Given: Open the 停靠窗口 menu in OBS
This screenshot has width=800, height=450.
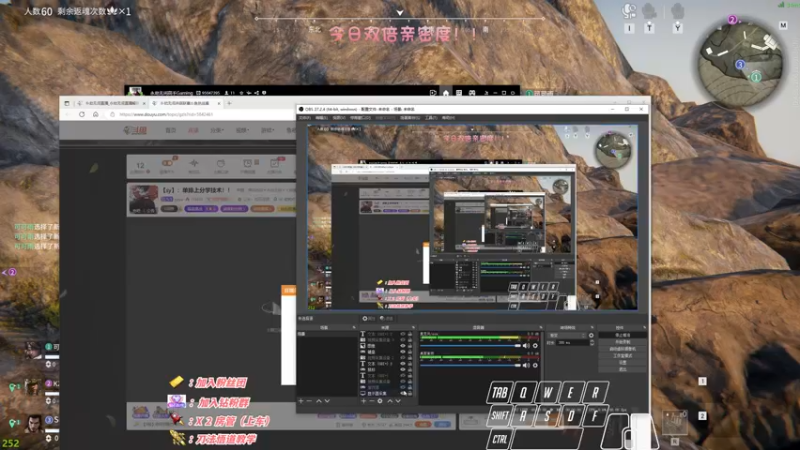Looking at the screenshot, I should pos(360,118).
